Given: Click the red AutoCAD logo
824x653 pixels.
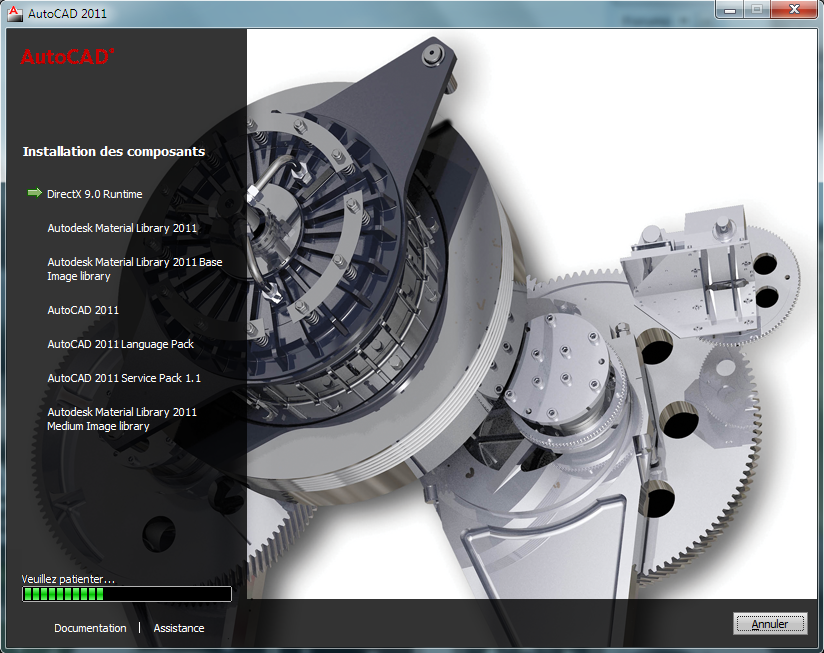Looking at the screenshot, I should tap(67, 57).
